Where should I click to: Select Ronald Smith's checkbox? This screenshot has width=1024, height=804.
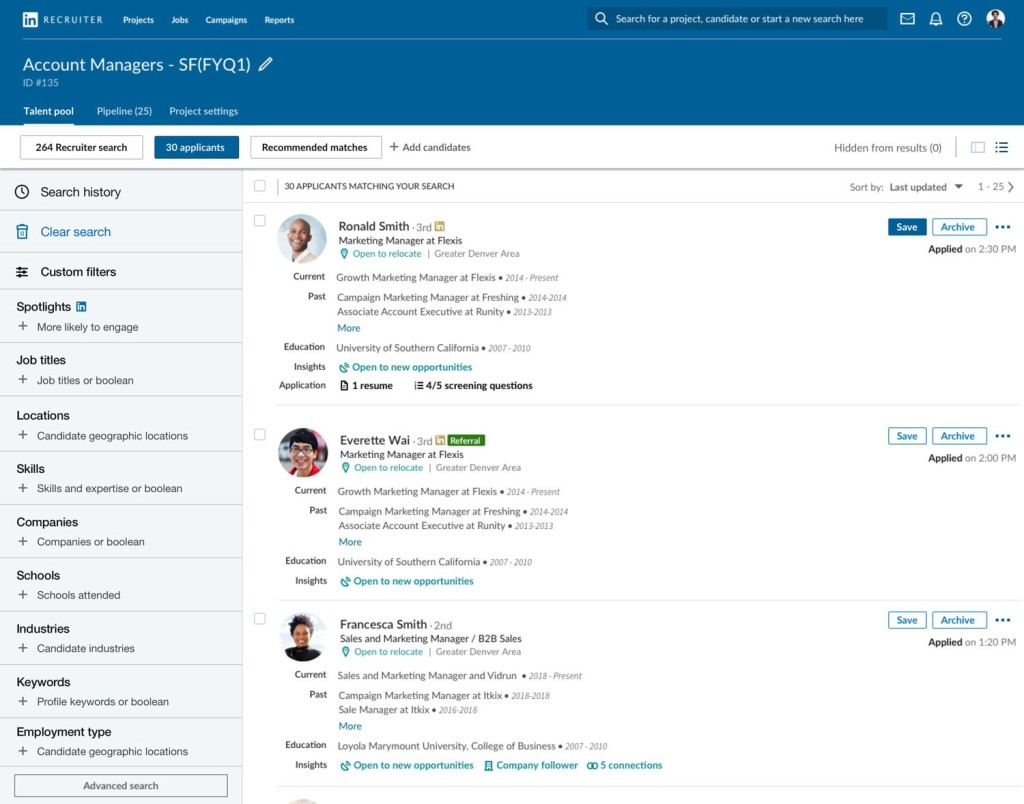(x=260, y=221)
